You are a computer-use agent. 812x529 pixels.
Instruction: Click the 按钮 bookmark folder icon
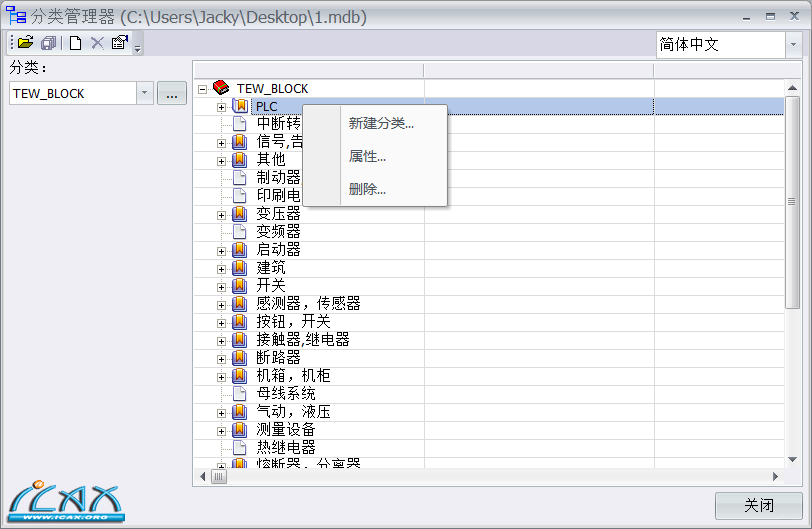click(x=239, y=322)
